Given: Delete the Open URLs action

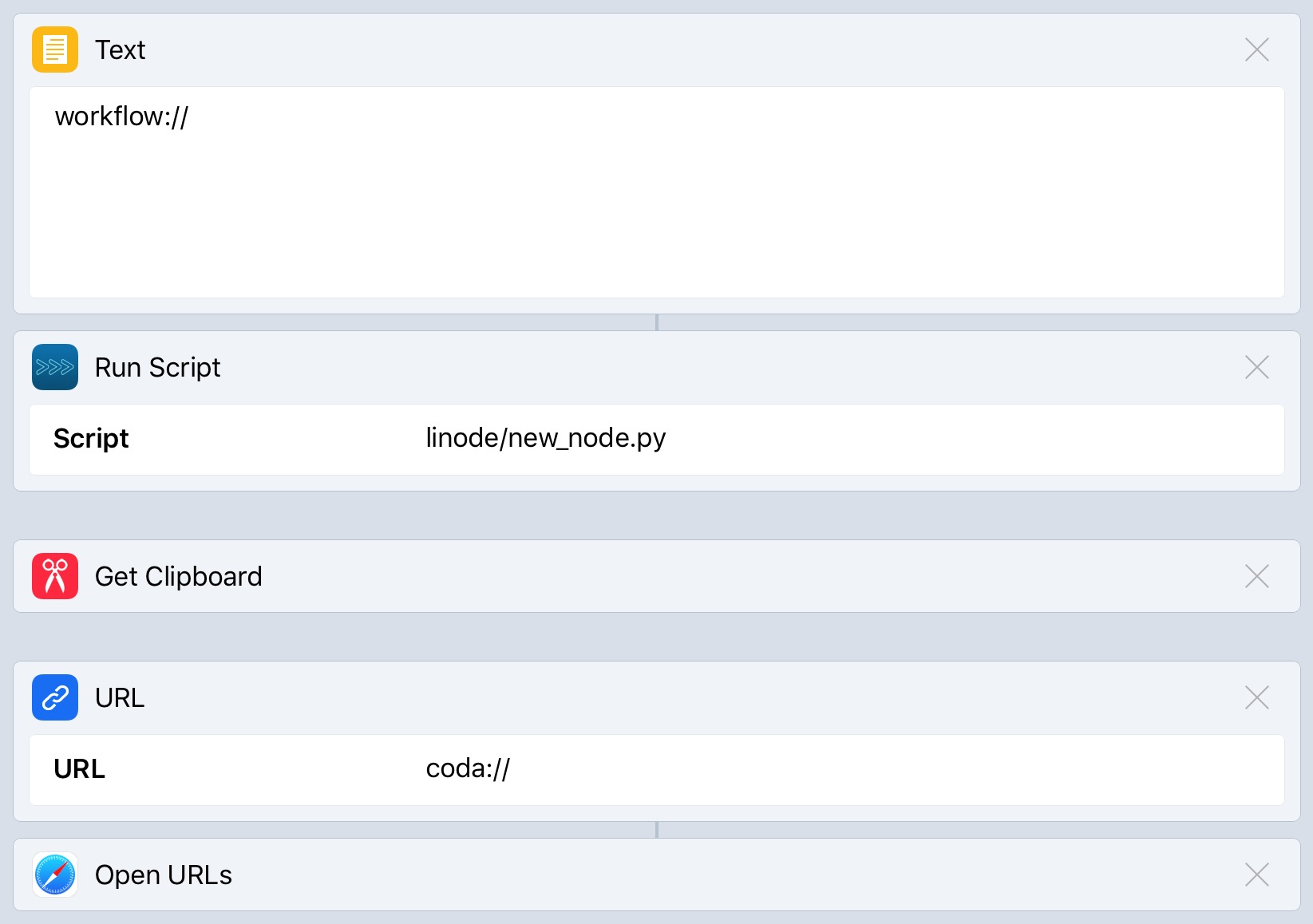Looking at the screenshot, I should point(1256,875).
